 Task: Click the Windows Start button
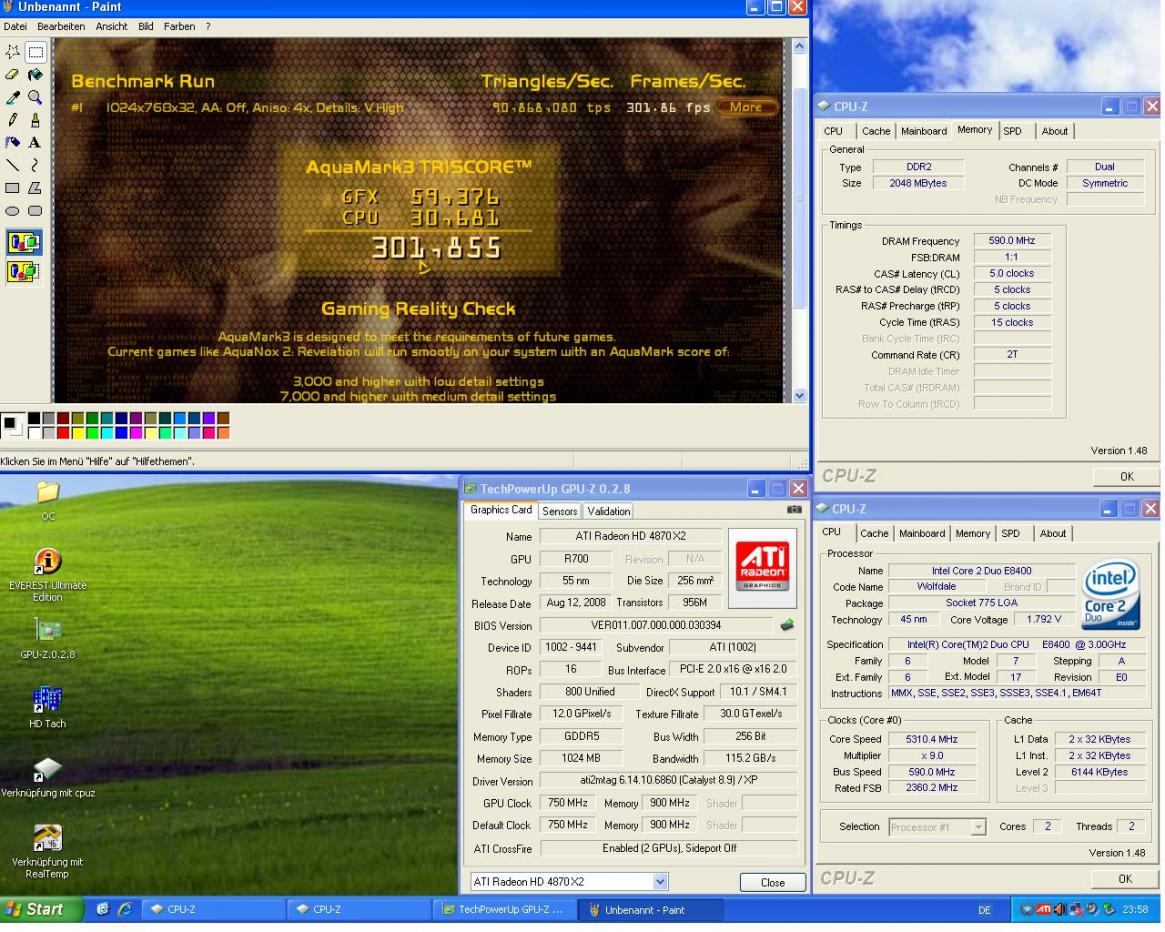tap(41, 909)
